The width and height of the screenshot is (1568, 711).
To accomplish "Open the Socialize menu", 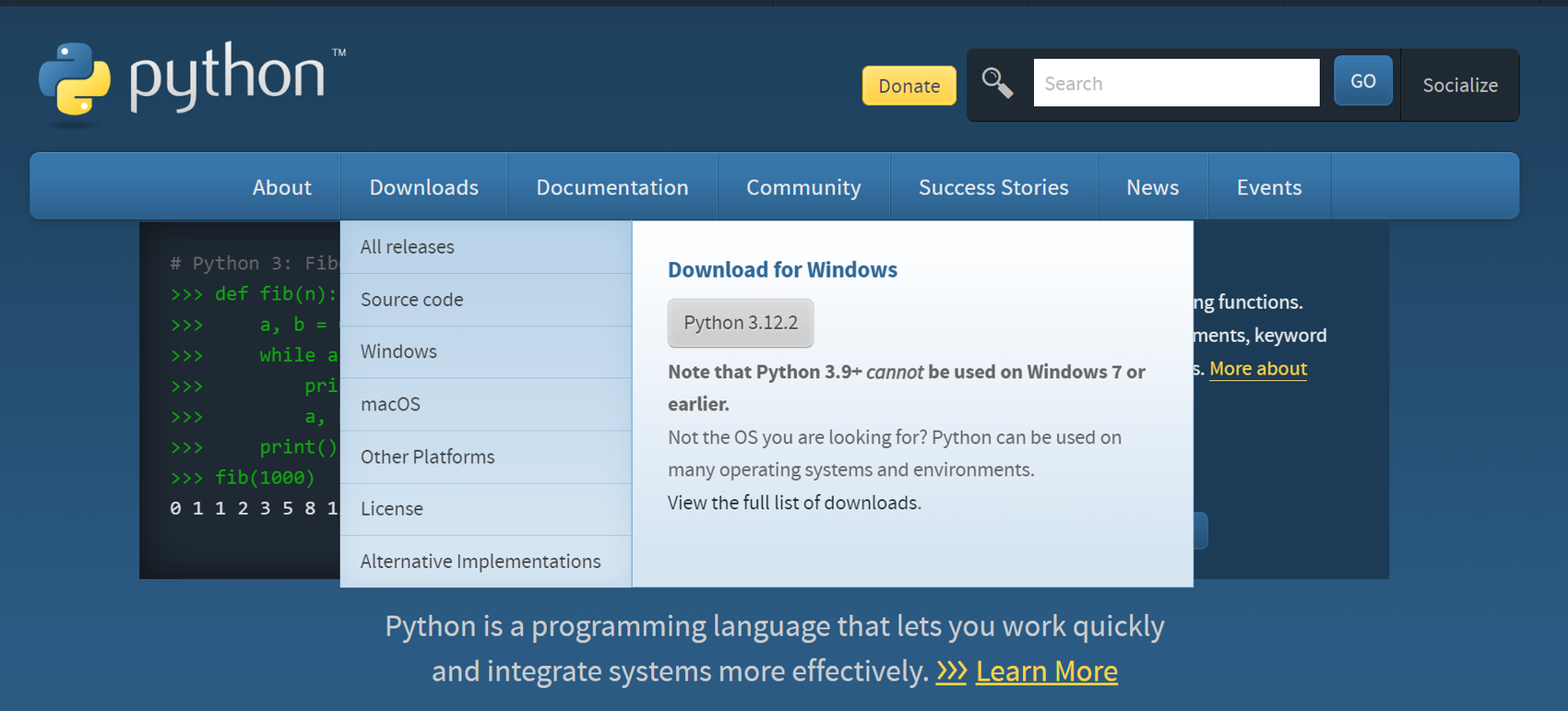I will coord(1460,85).
